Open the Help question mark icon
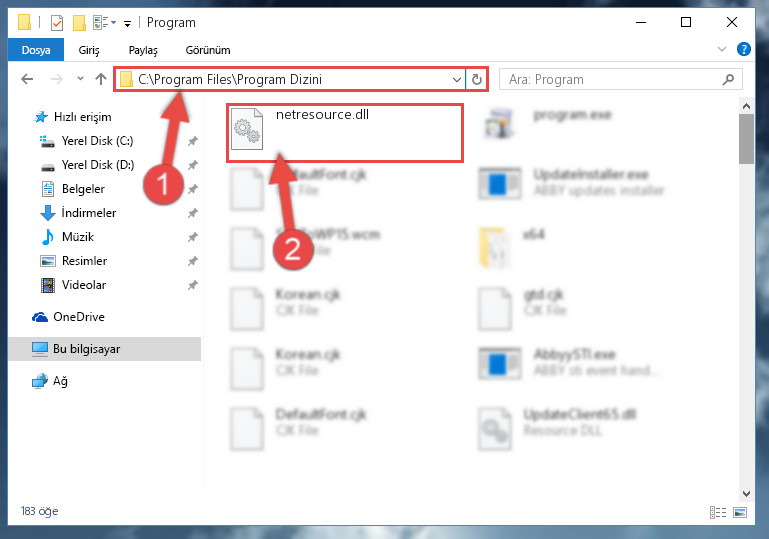769x539 pixels. tap(743, 49)
